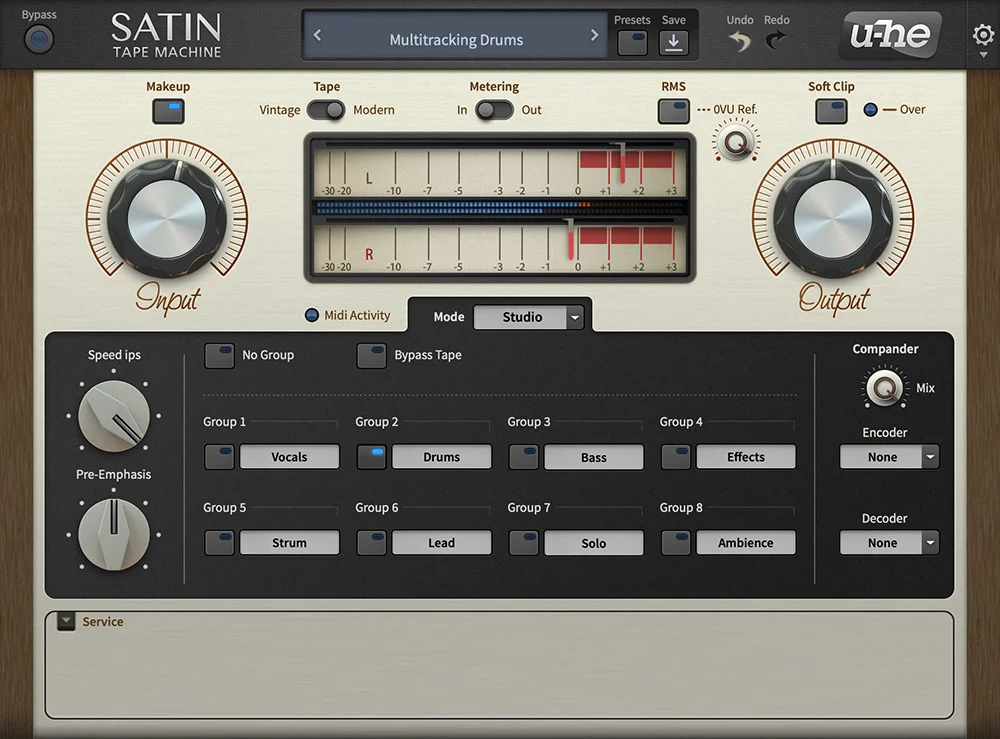Open the Mode dropdown showing Studio
Viewport: 1000px width, 739px height.
(x=530, y=316)
